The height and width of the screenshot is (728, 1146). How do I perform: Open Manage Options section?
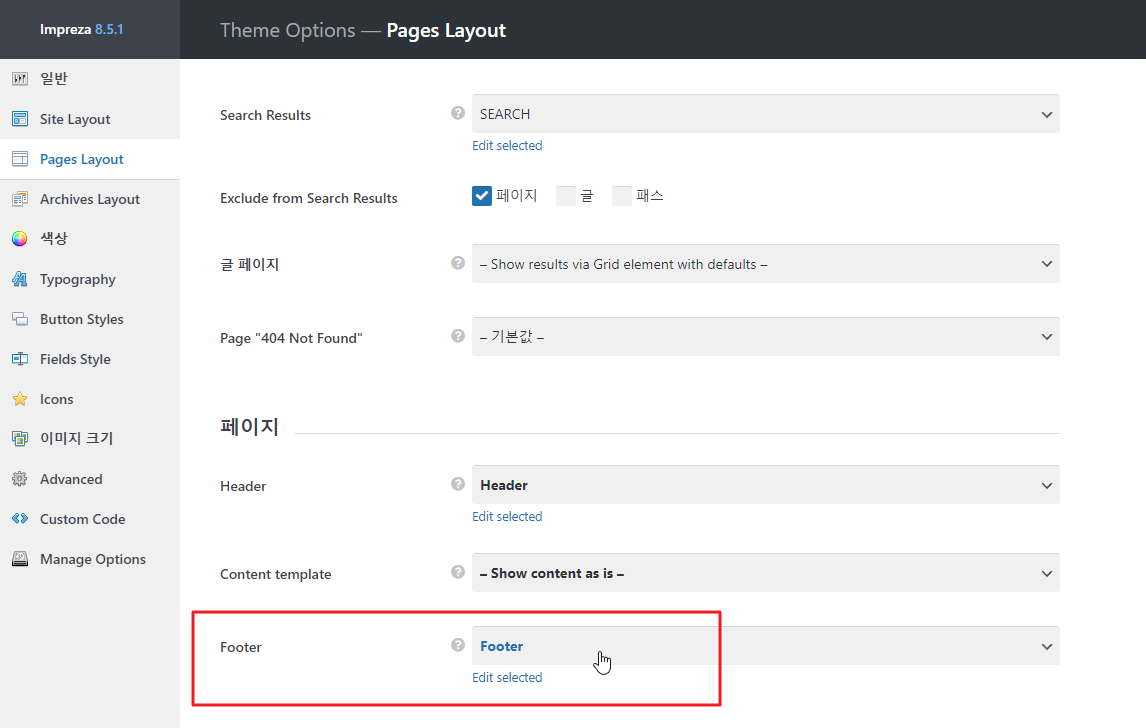(x=90, y=558)
